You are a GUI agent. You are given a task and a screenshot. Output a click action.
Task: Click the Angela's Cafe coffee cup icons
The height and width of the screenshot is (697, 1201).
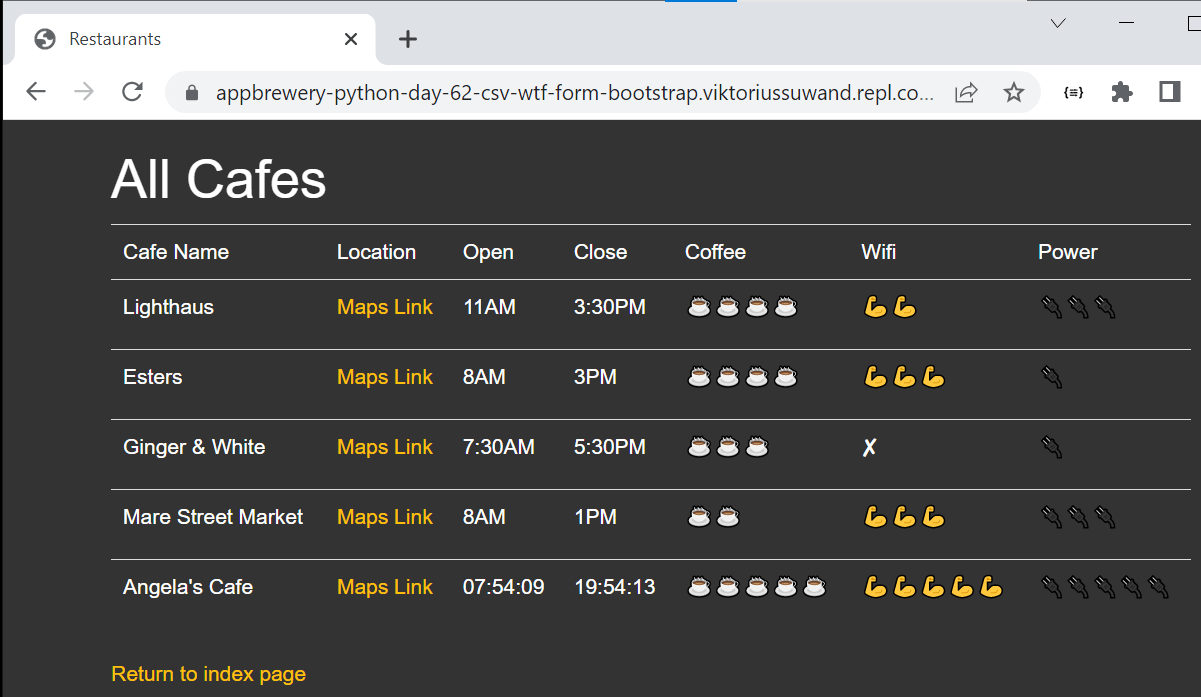(x=757, y=587)
